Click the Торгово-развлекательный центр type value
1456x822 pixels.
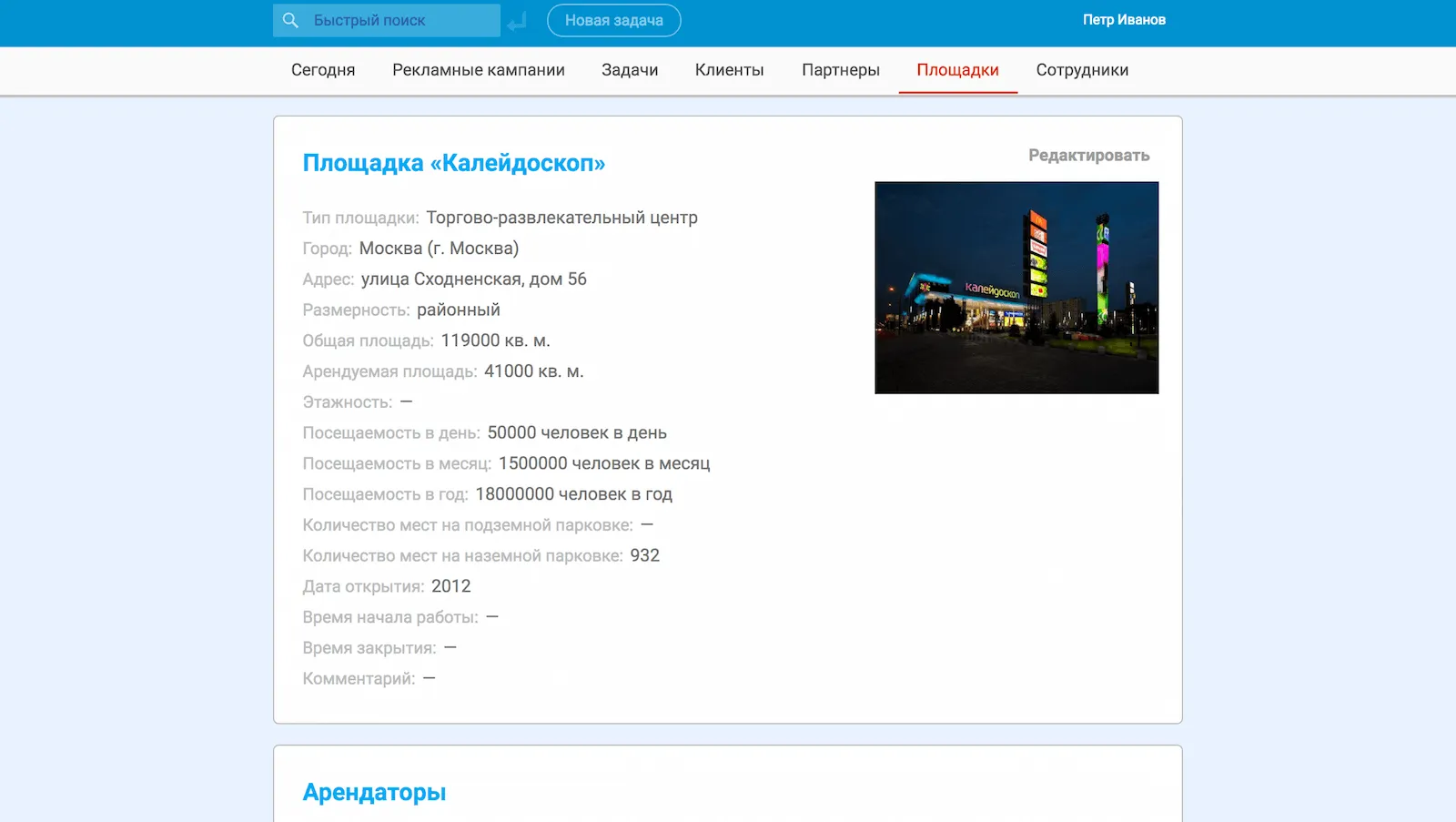(561, 218)
